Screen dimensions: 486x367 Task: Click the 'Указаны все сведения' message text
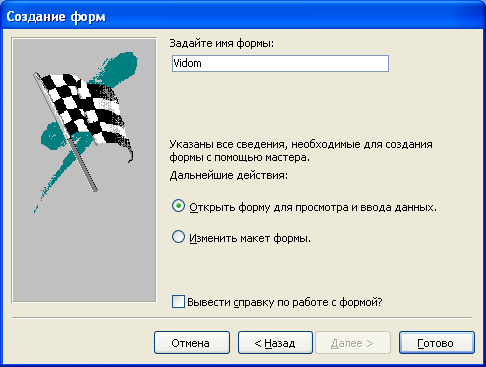301,151
